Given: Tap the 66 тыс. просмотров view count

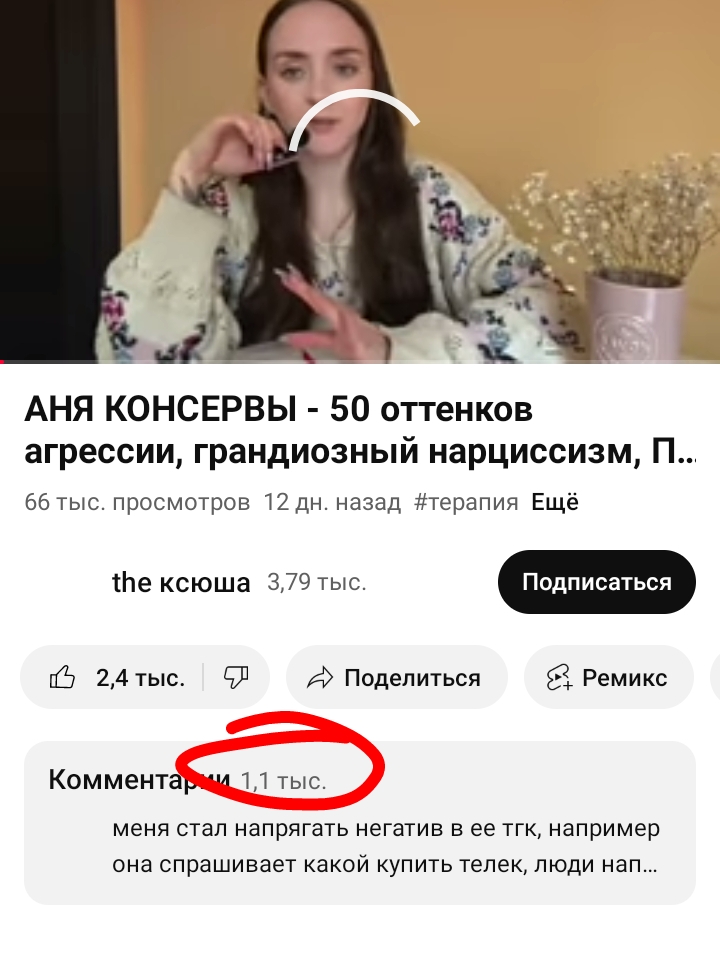Looking at the screenshot, I should pyautogui.click(x=137, y=503).
